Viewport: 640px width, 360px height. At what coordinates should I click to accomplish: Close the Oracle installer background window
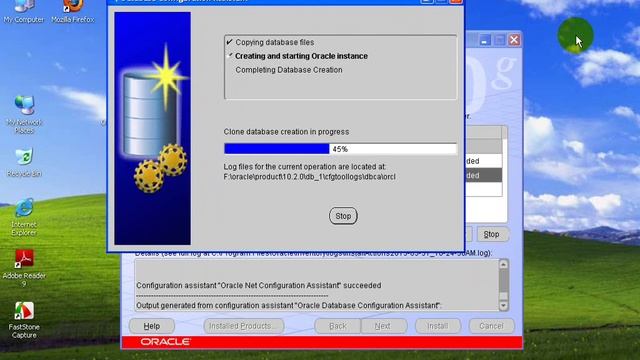point(514,40)
